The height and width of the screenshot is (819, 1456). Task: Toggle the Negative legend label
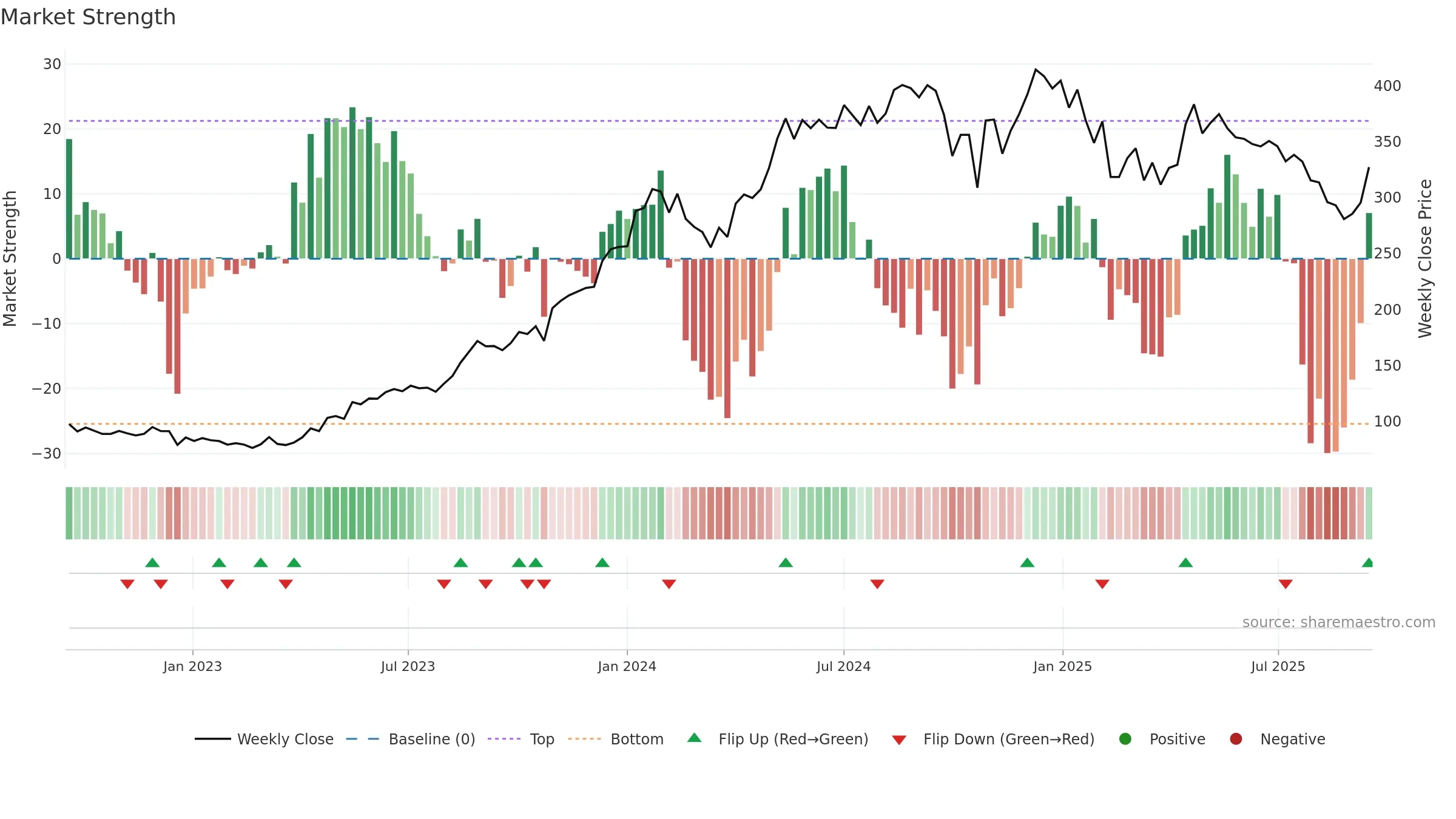[x=1293, y=740]
